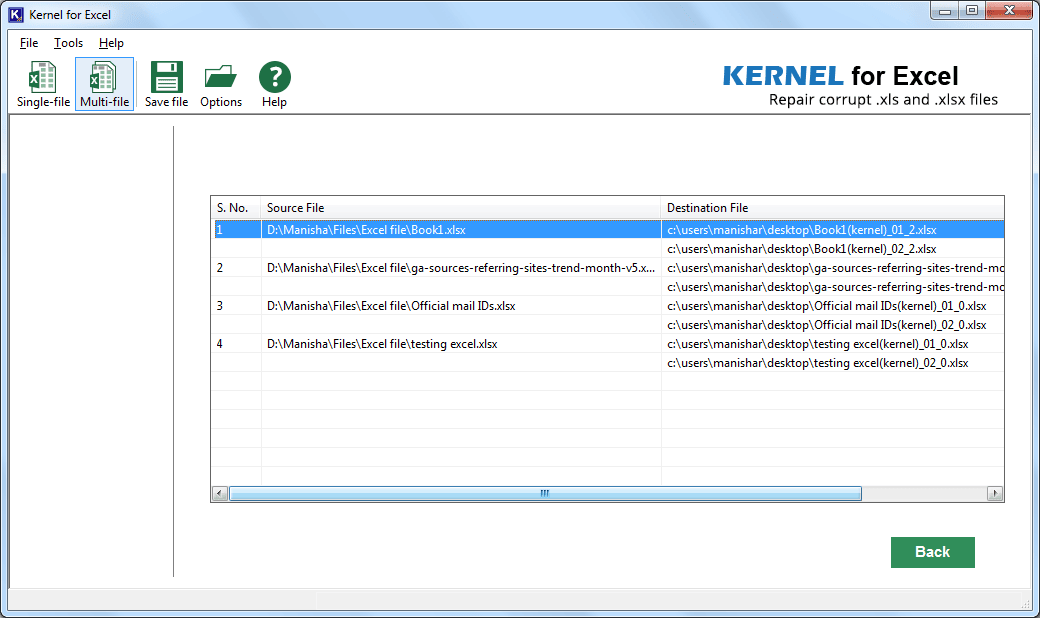Click destination Book1(kernel)_01_2.xlsx
The height and width of the screenshot is (618, 1040).
[x=832, y=229]
